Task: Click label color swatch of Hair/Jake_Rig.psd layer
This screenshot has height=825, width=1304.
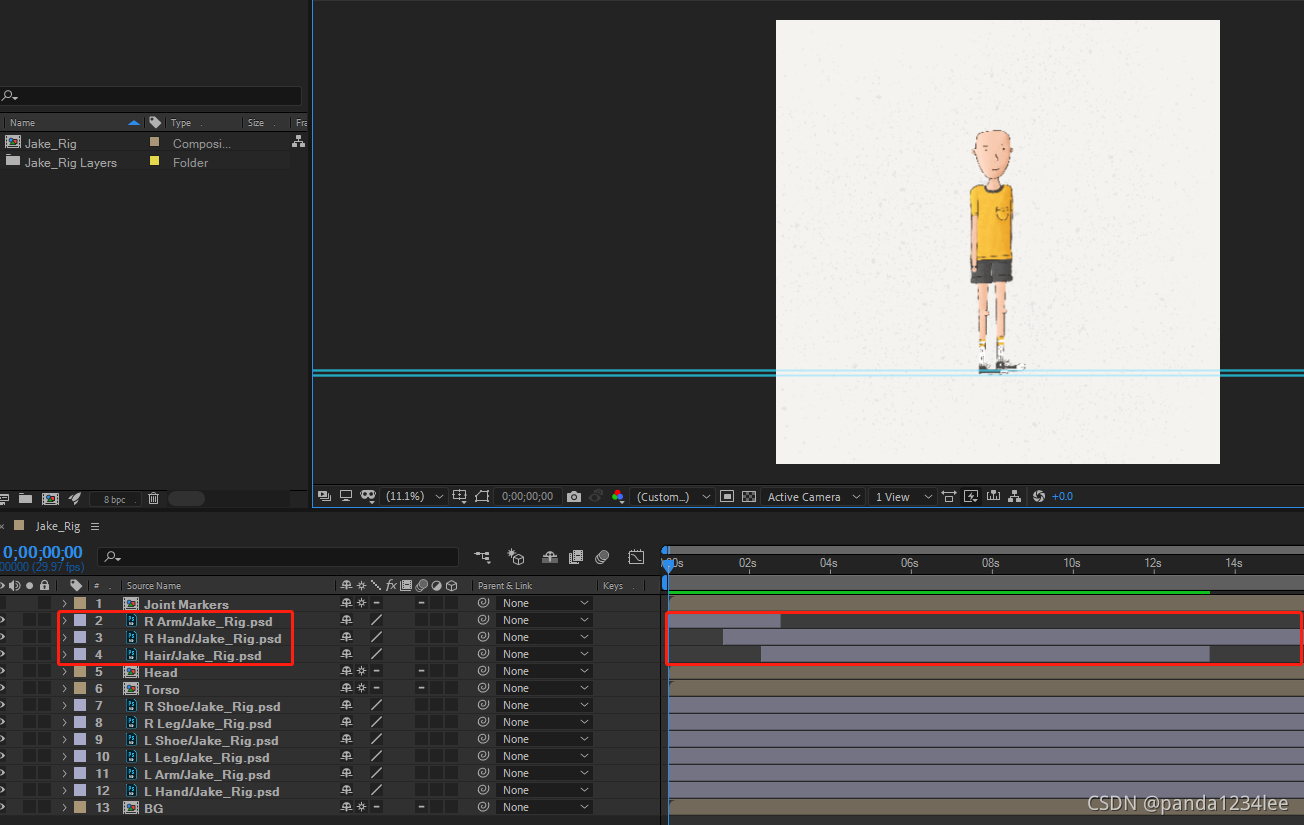Action: click(x=80, y=654)
